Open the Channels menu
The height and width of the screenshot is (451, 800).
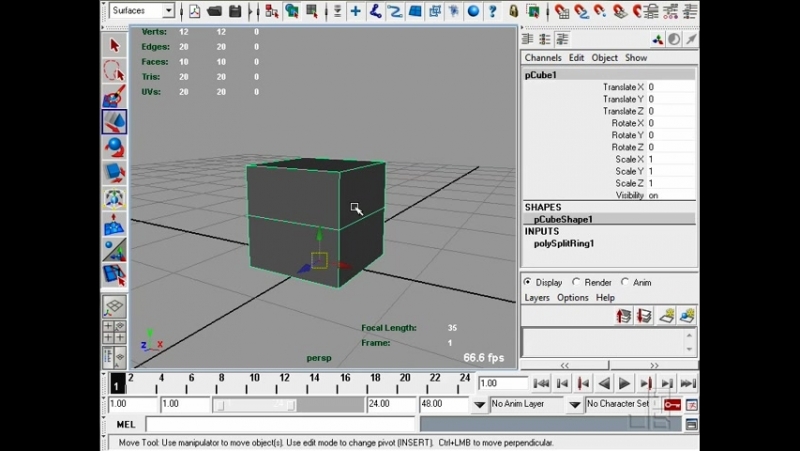543,58
